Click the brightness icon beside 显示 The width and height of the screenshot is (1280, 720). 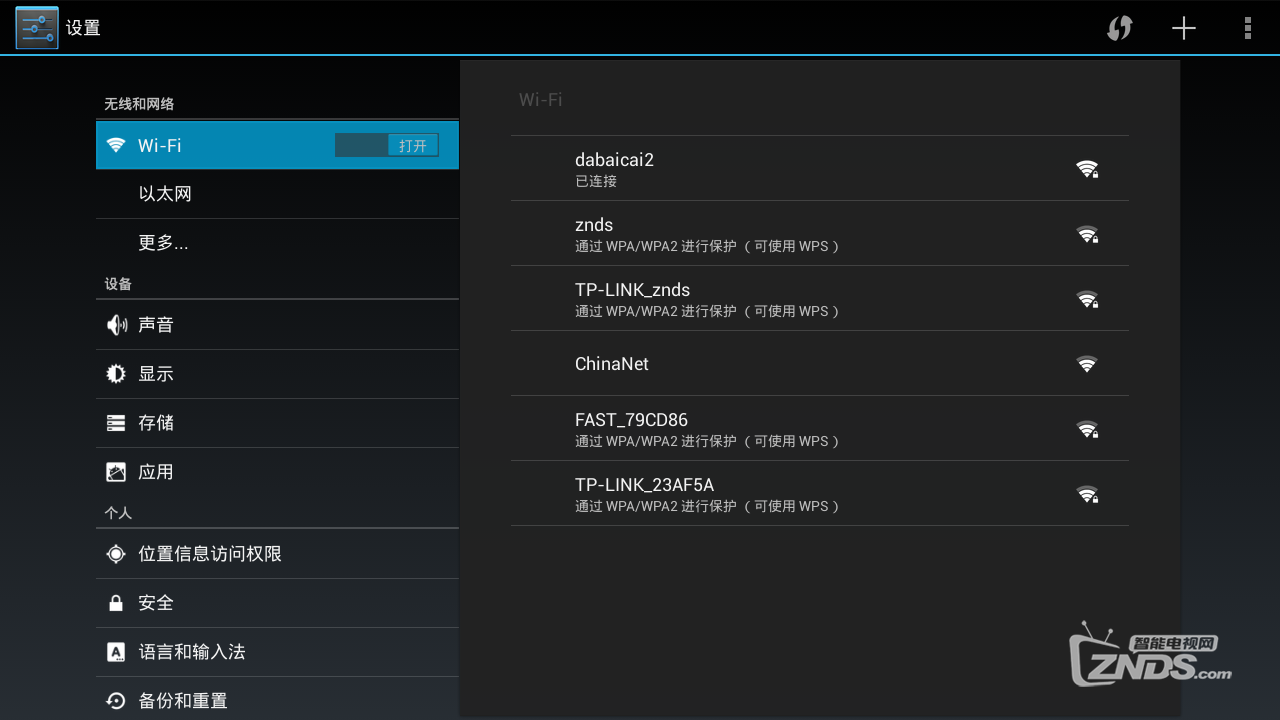(116, 374)
